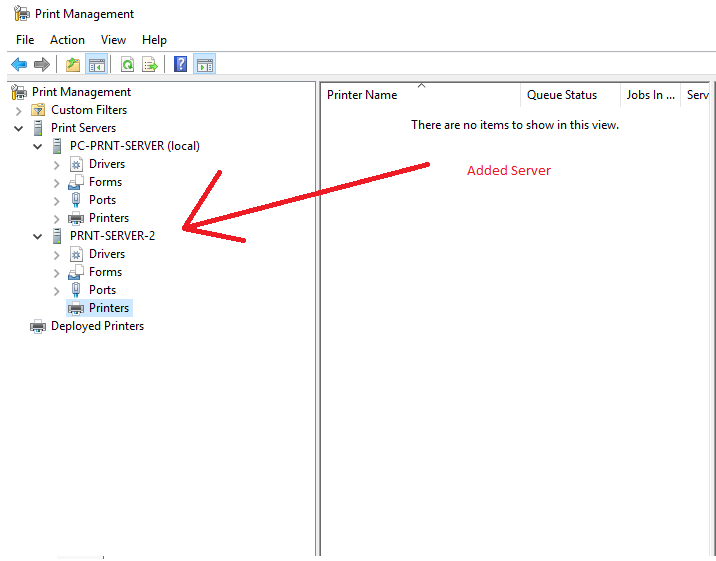Screen dimensions: 716x561
Task: Collapse the PRNT-SERVER-2 node
Action: [37, 236]
